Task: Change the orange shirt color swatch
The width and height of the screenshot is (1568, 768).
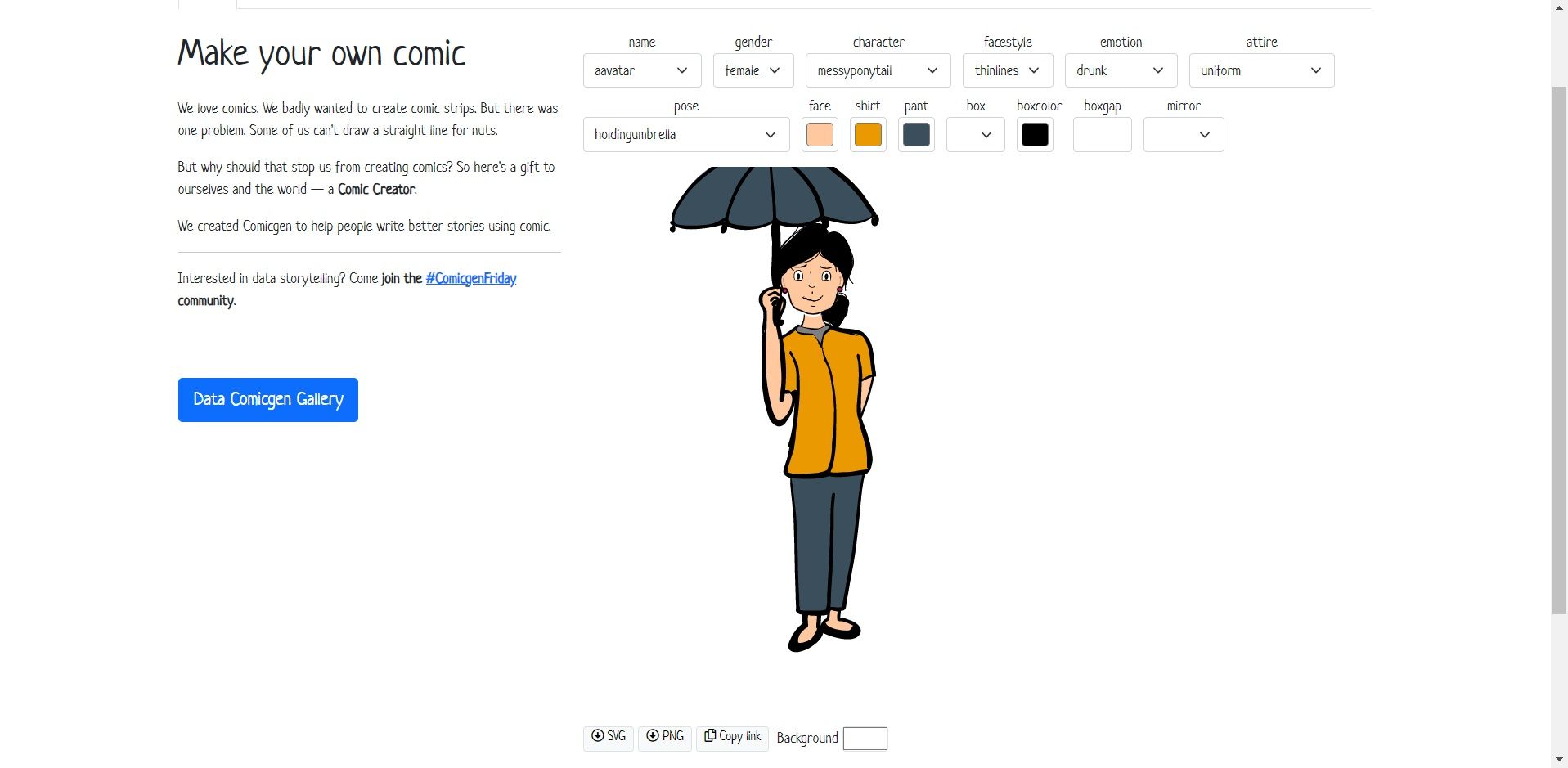Action: pos(868,135)
